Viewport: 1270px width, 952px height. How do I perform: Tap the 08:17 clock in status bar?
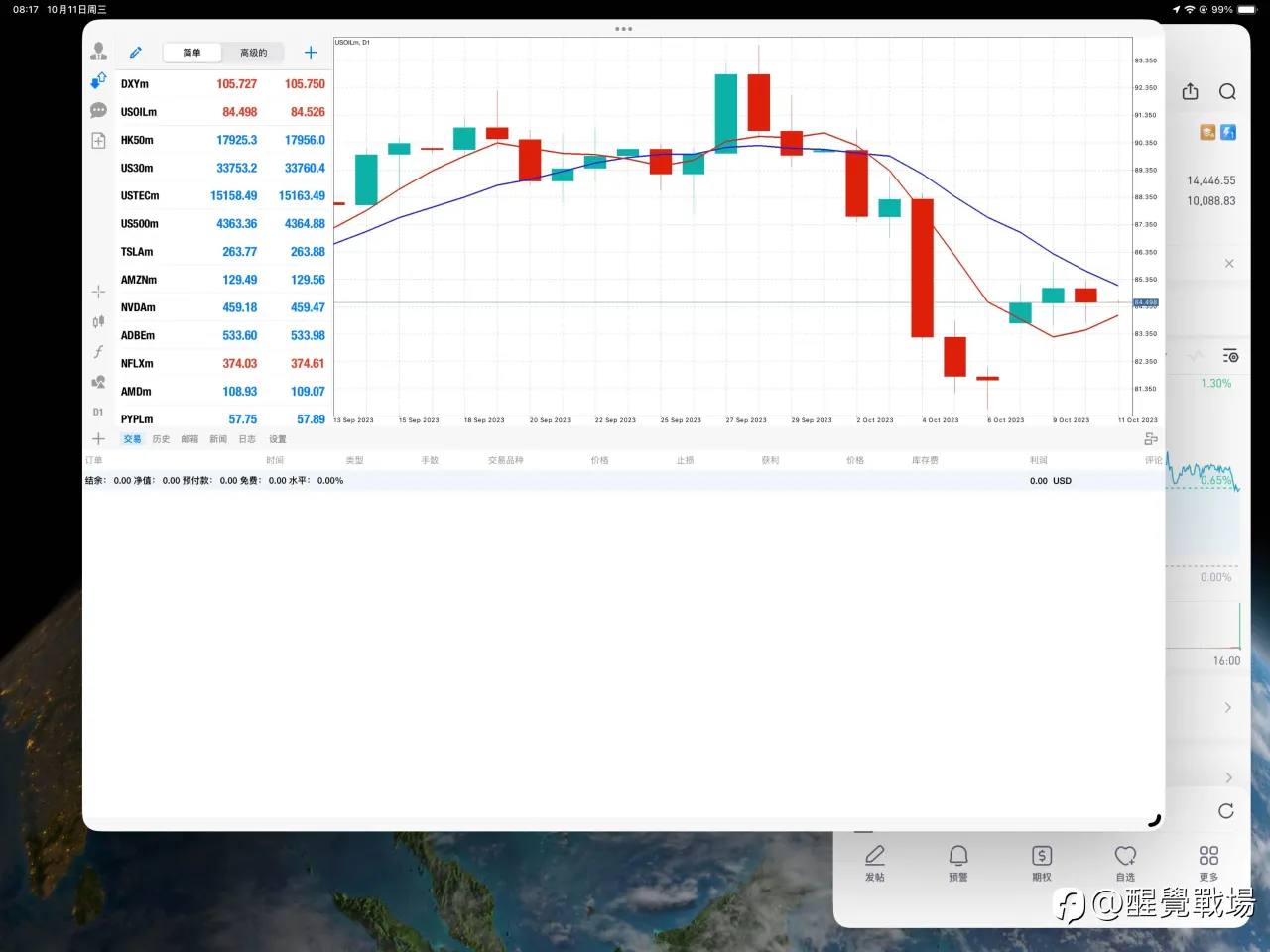[26, 9]
